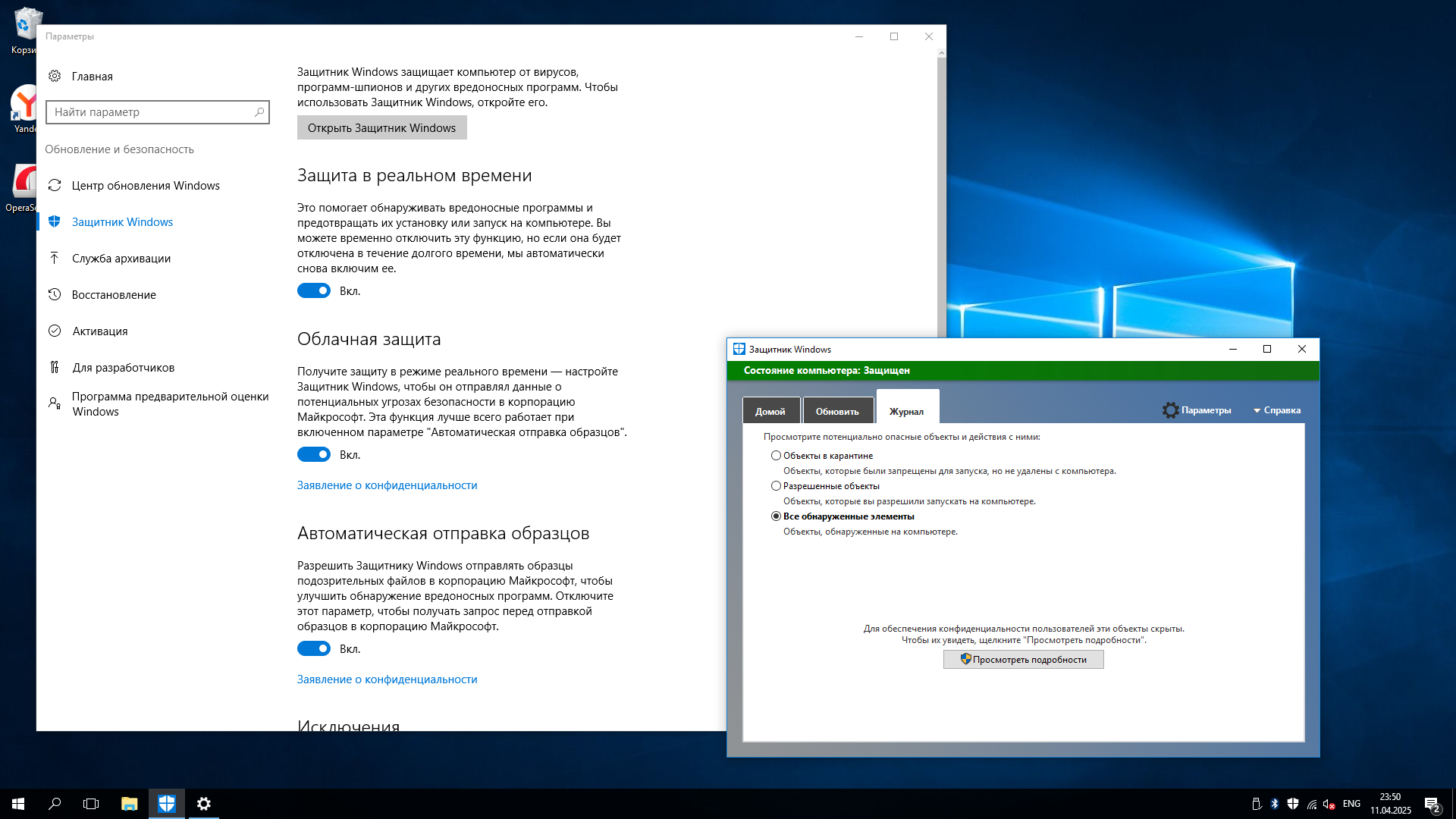
Task: Open the Для разработчиков settings page
Action: point(123,368)
